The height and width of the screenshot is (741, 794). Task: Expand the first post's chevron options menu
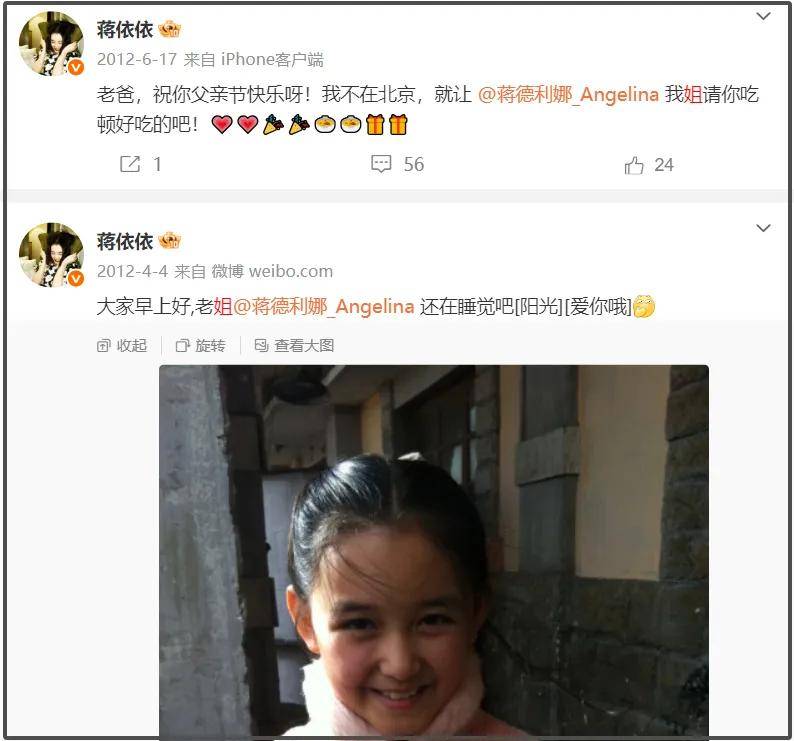coord(763,16)
